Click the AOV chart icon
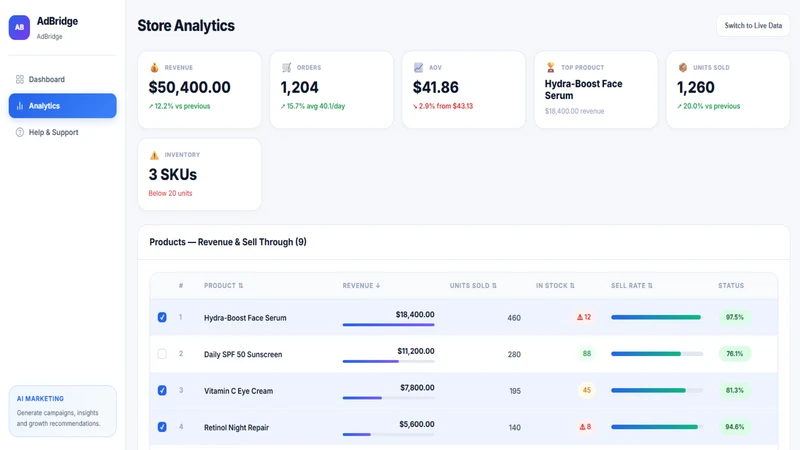The width and height of the screenshot is (800, 450). 418,67
